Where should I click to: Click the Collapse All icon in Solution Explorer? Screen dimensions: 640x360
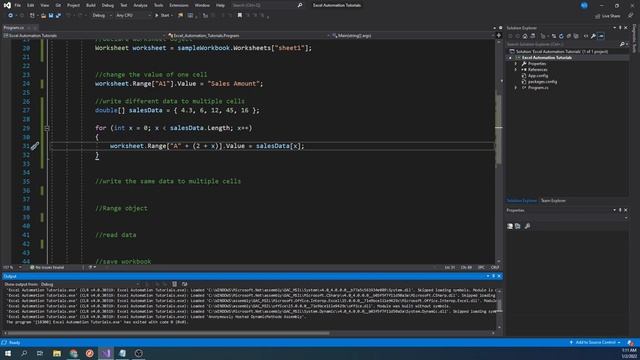569,36
